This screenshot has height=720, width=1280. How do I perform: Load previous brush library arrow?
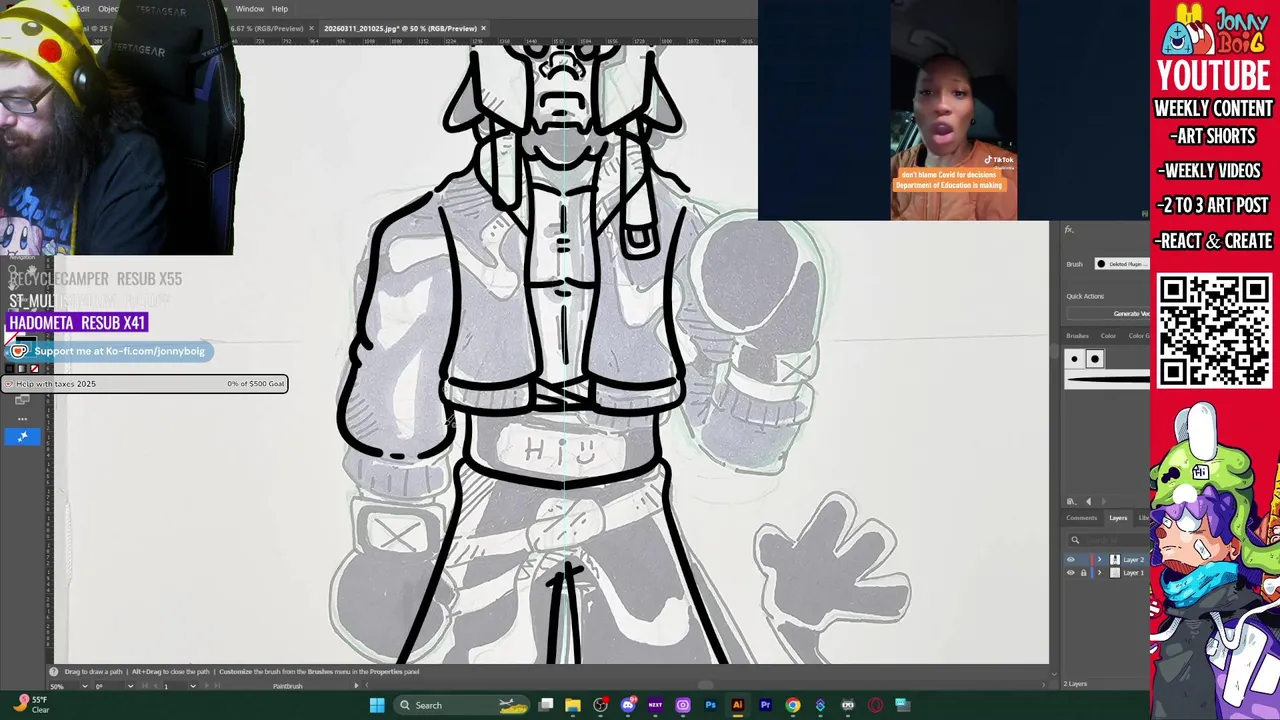(x=1089, y=502)
